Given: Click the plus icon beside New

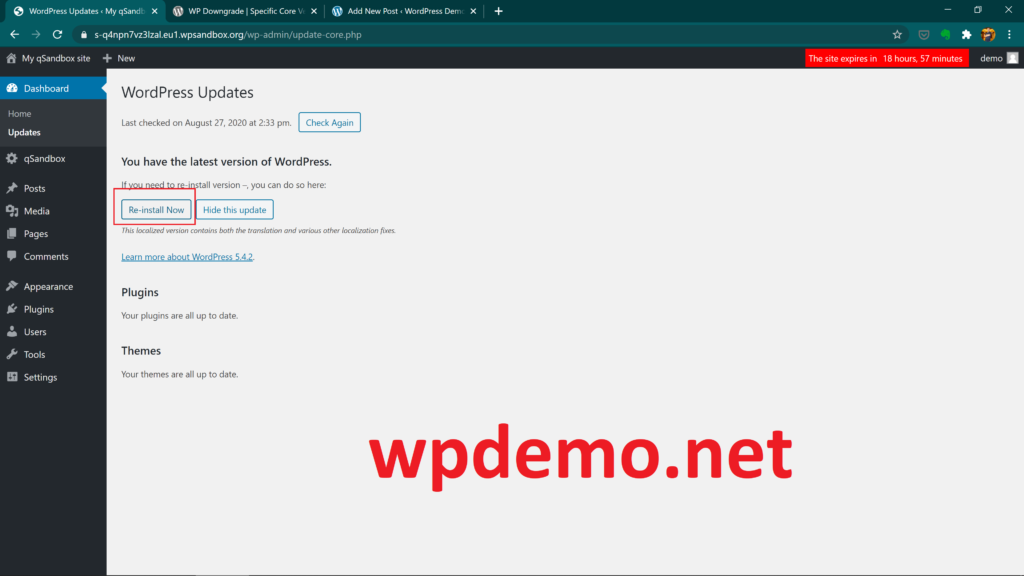Looking at the screenshot, I should click(x=107, y=58).
